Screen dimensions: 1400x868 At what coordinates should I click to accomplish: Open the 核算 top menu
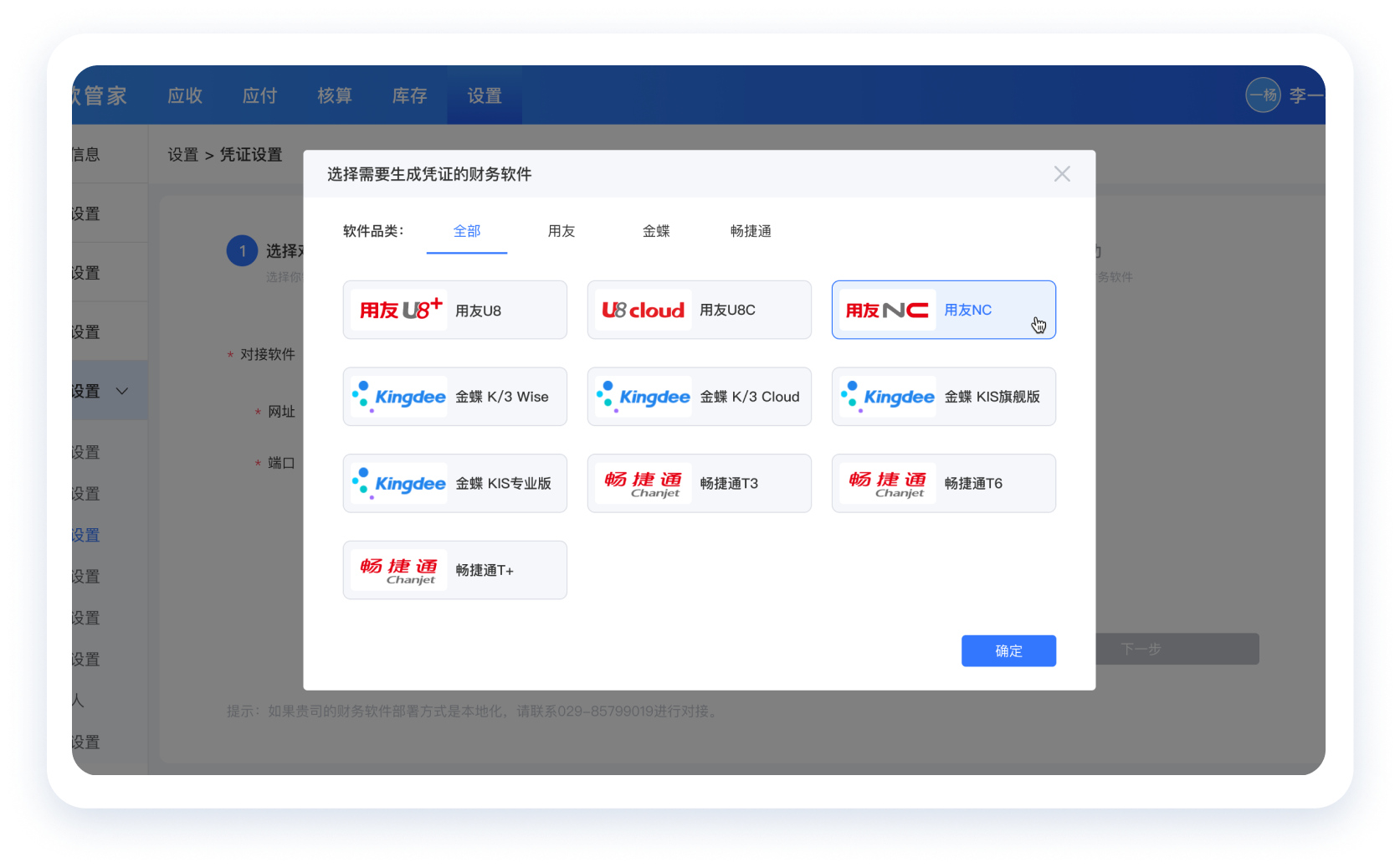[x=335, y=95]
